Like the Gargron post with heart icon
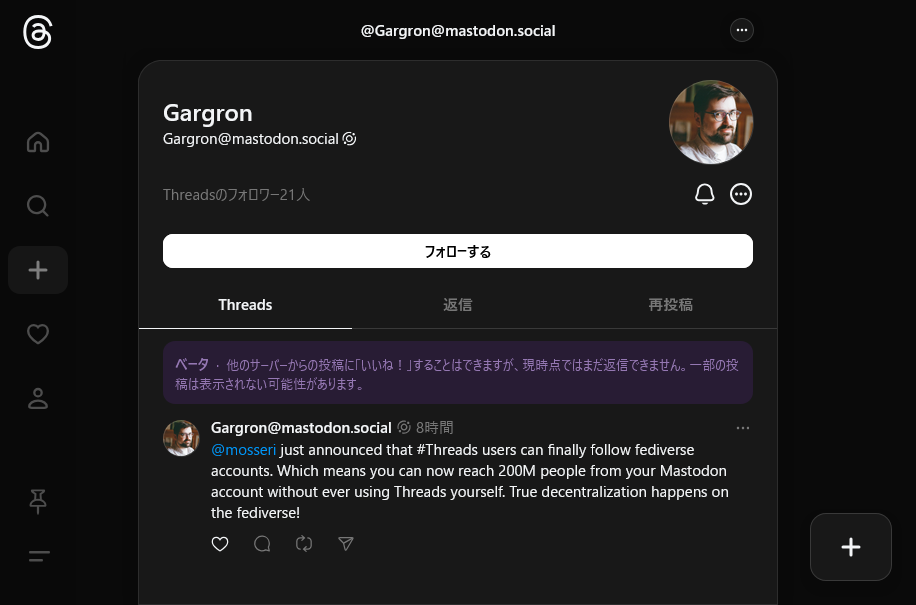The height and width of the screenshot is (605, 916). pos(220,544)
